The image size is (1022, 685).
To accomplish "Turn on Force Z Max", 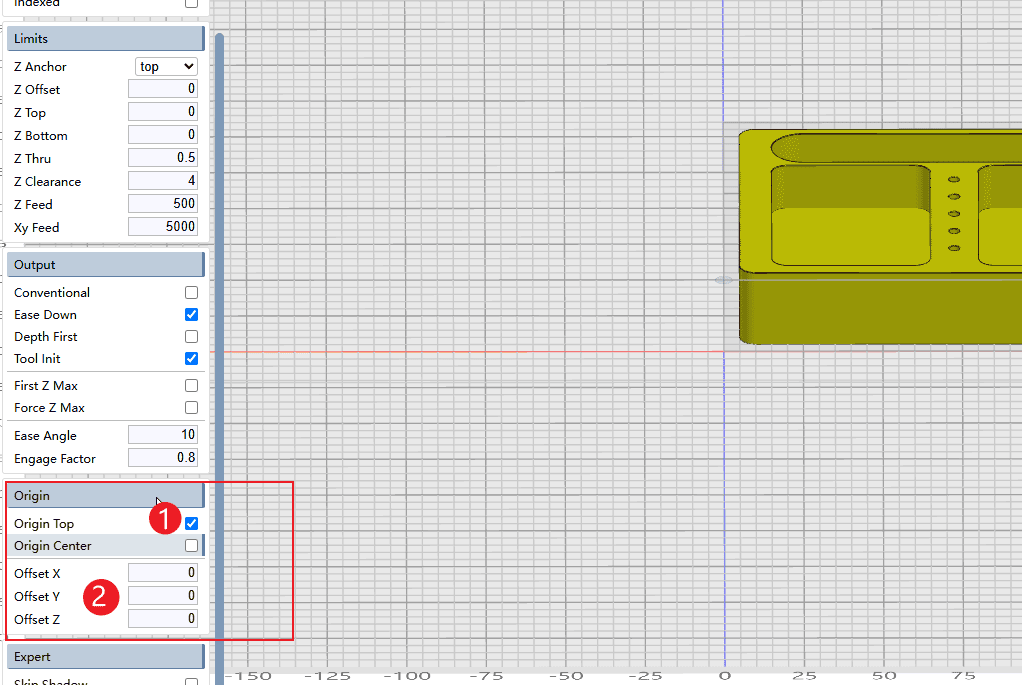I will (191, 408).
